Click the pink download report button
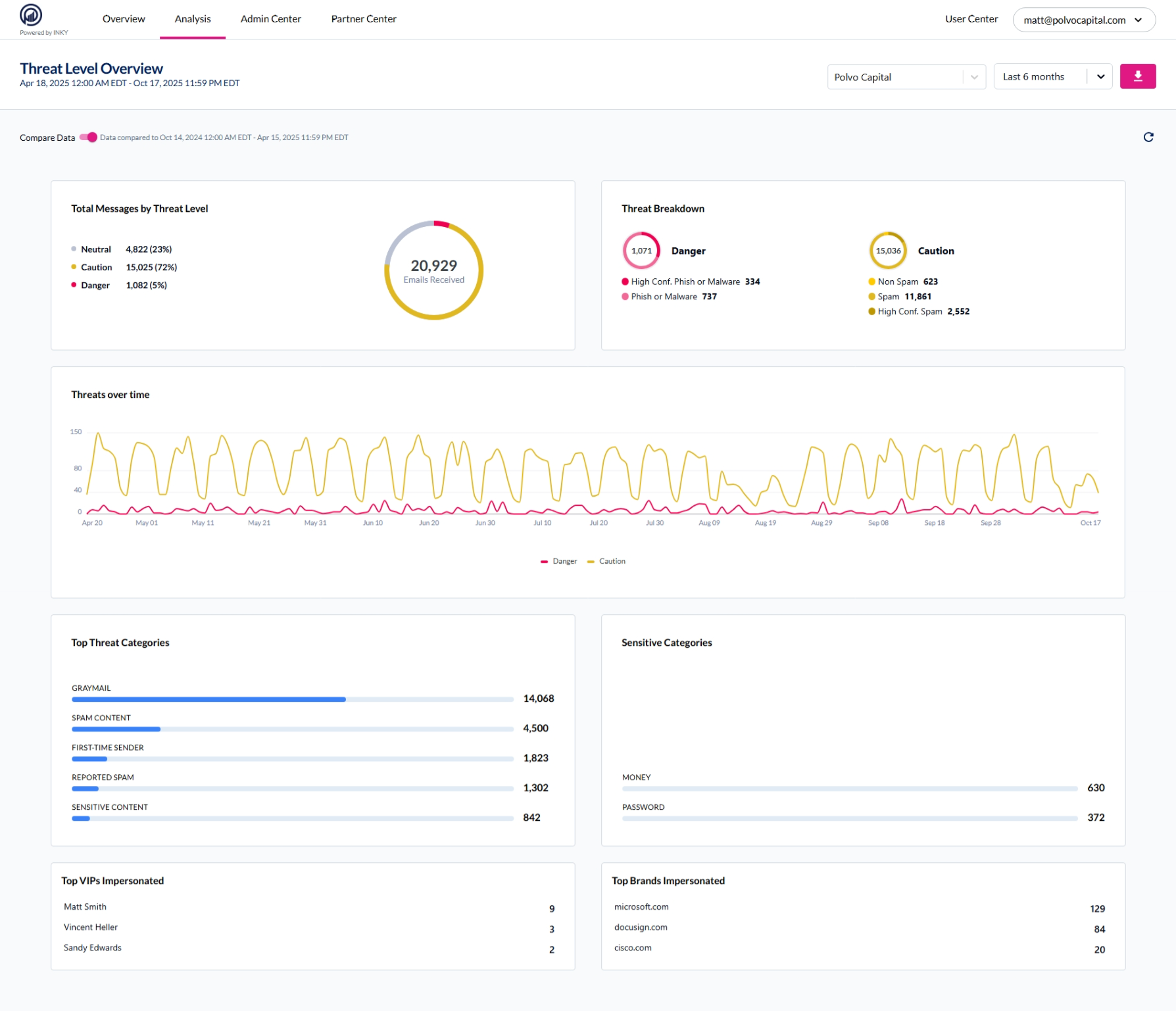This screenshot has height=1011, width=1176. click(1137, 76)
